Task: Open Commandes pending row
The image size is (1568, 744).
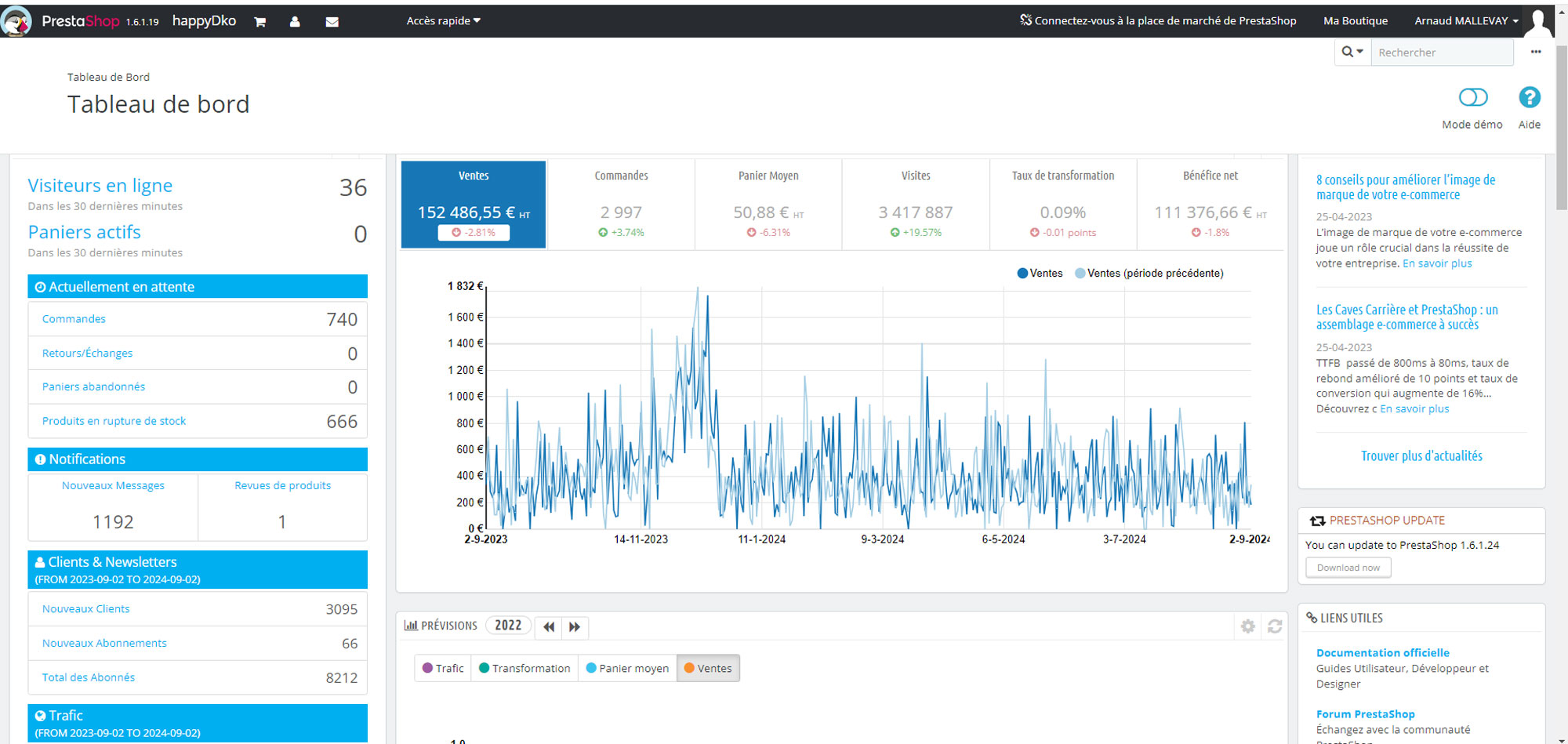Action: tap(198, 319)
